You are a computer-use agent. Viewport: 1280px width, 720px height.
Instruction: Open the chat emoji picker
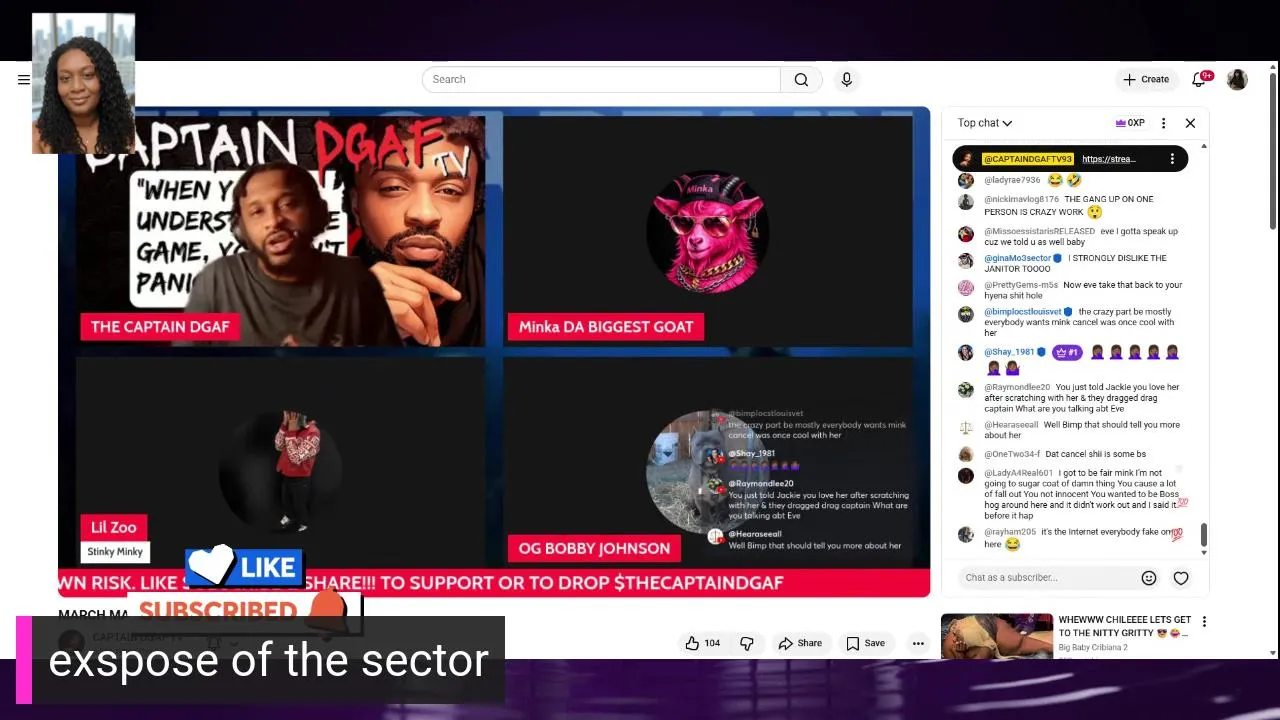pos(1149,578)
